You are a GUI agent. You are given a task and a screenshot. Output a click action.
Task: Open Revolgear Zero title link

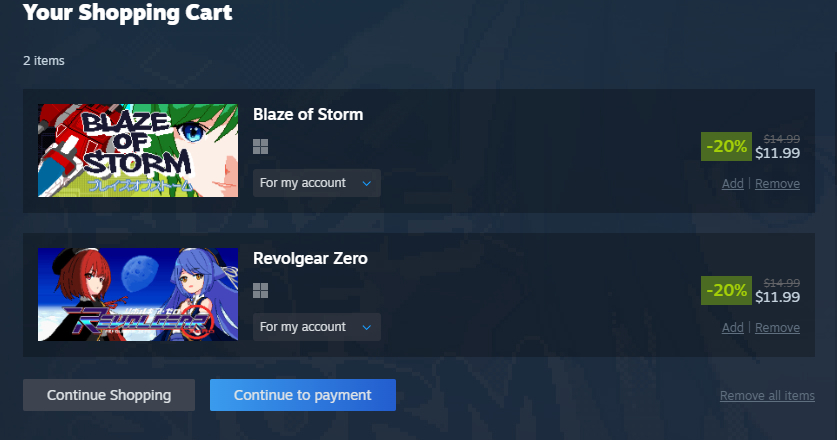[310, 258]
